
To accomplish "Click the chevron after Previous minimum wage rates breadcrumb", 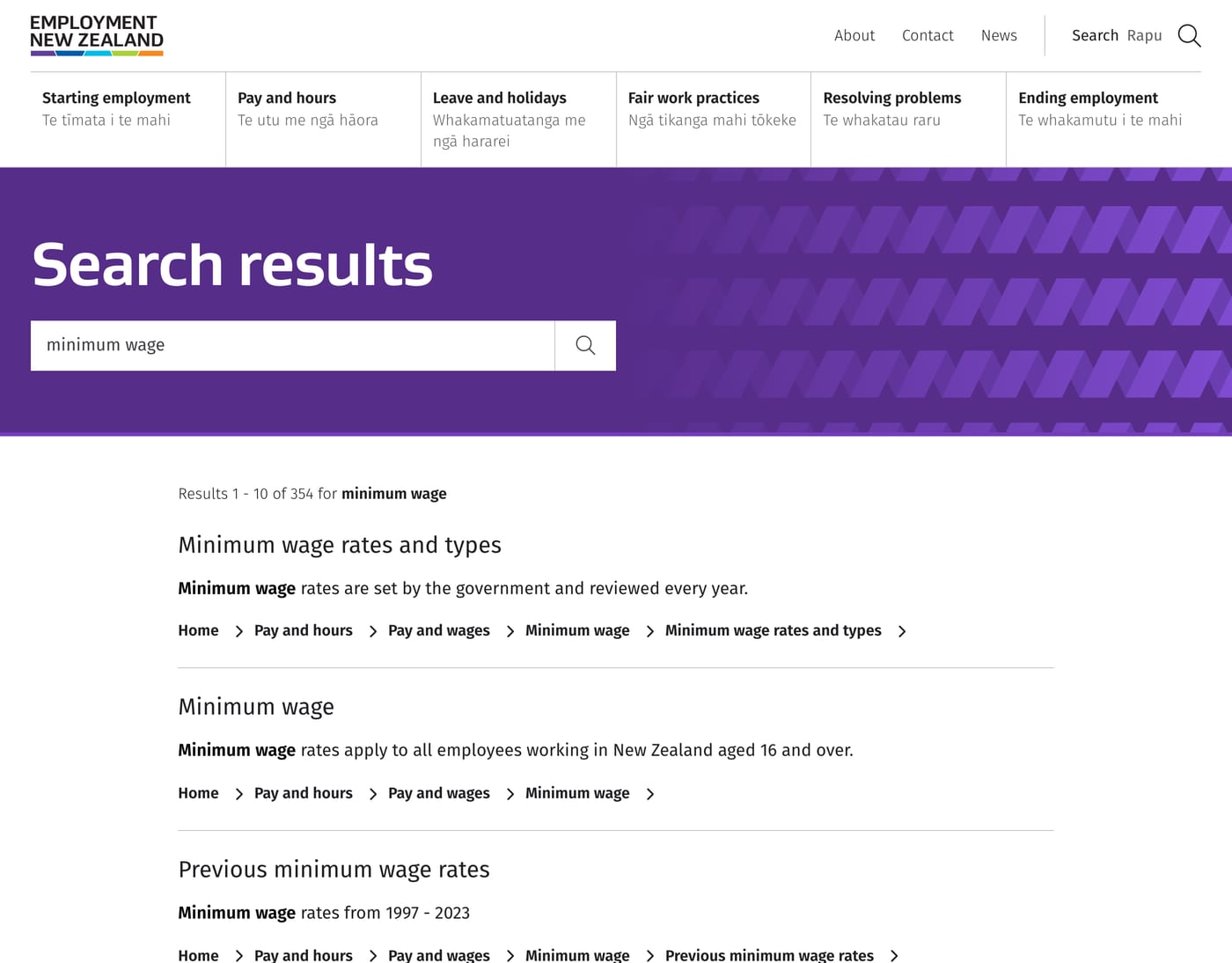I will (894, 956).
